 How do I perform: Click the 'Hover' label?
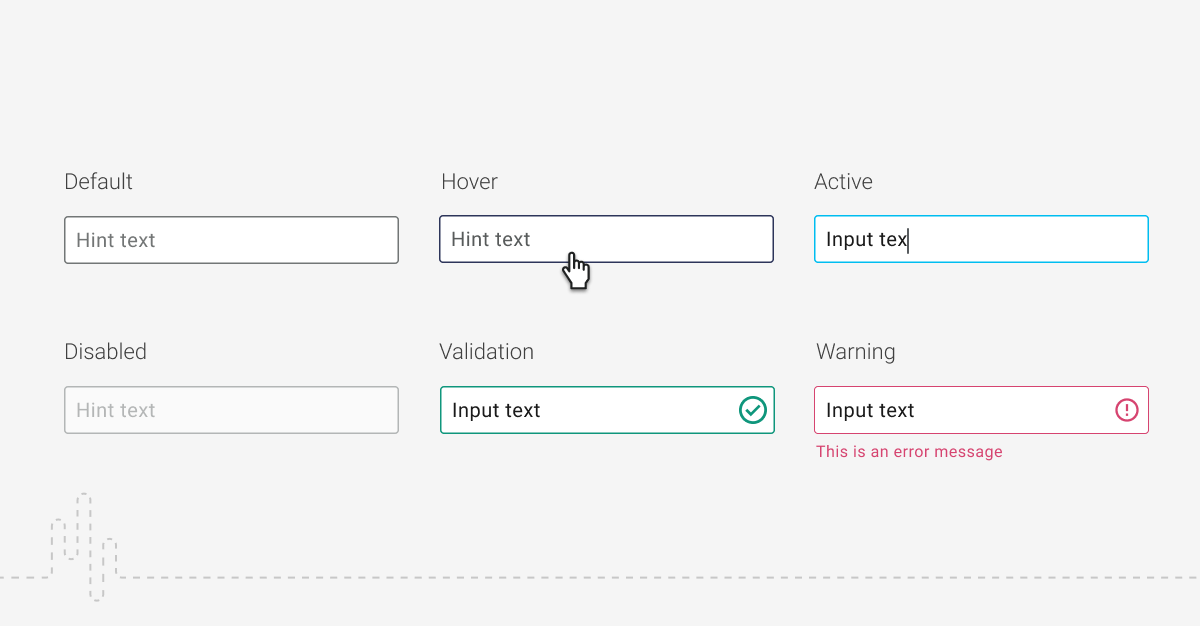[469, 182]
